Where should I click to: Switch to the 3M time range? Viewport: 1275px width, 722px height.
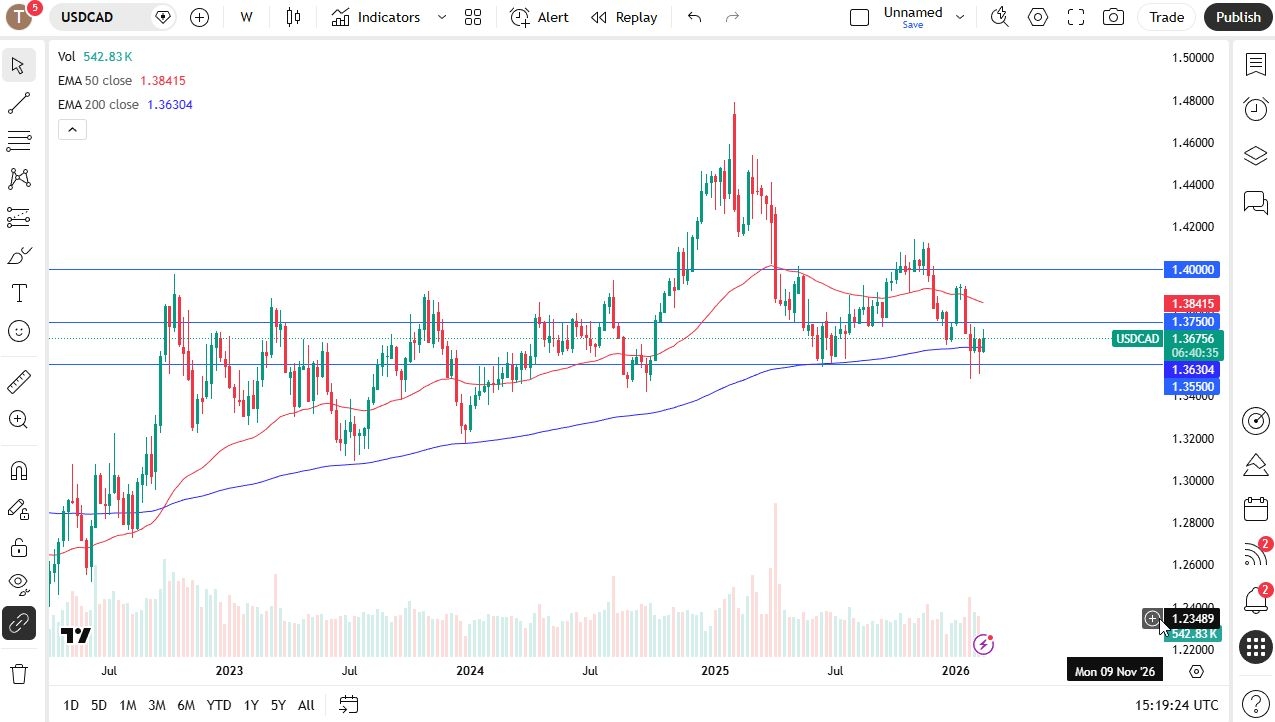coord(157,705)
